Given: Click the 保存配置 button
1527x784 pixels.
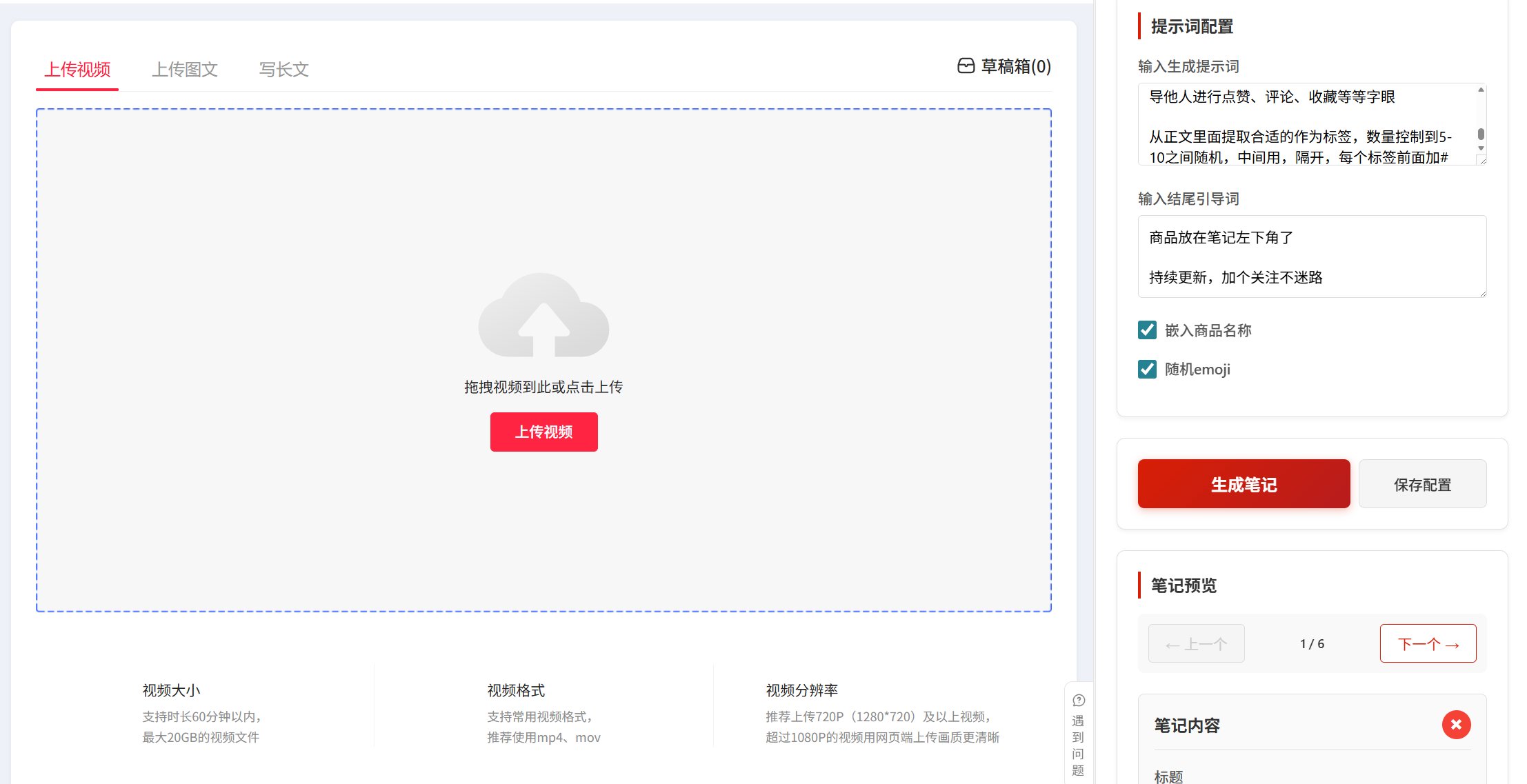Looking at the screenshot, I should point(1422,483).
